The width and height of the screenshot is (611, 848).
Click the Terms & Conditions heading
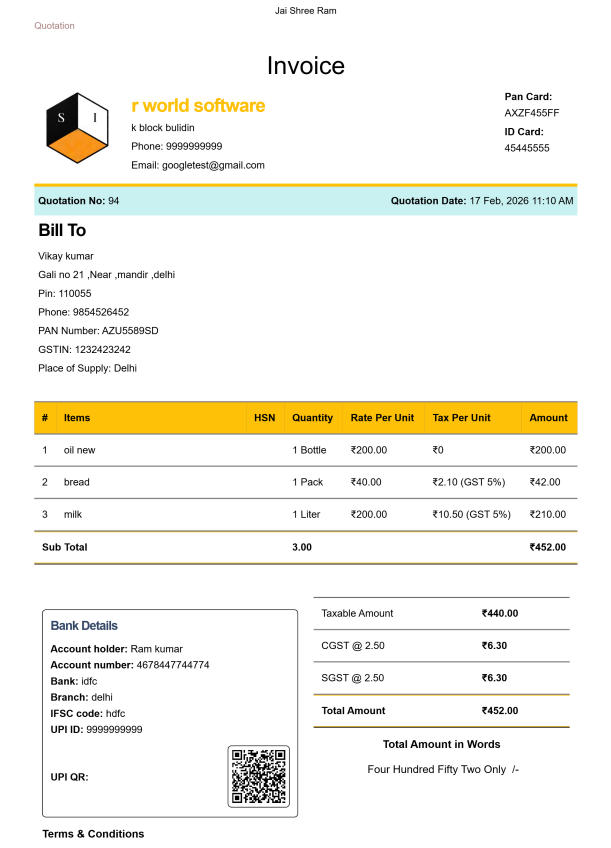[93, 834]
